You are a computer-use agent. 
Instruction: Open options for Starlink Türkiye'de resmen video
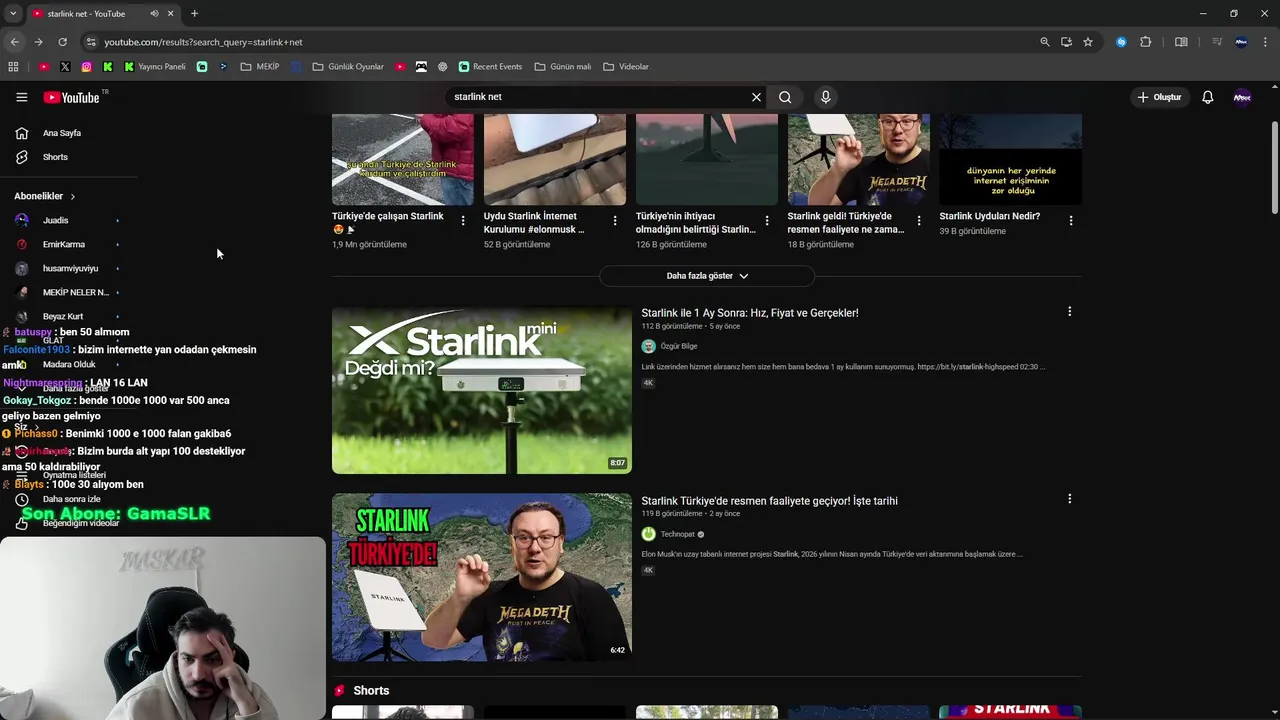pyautogui.click(x=1069, y=499)
